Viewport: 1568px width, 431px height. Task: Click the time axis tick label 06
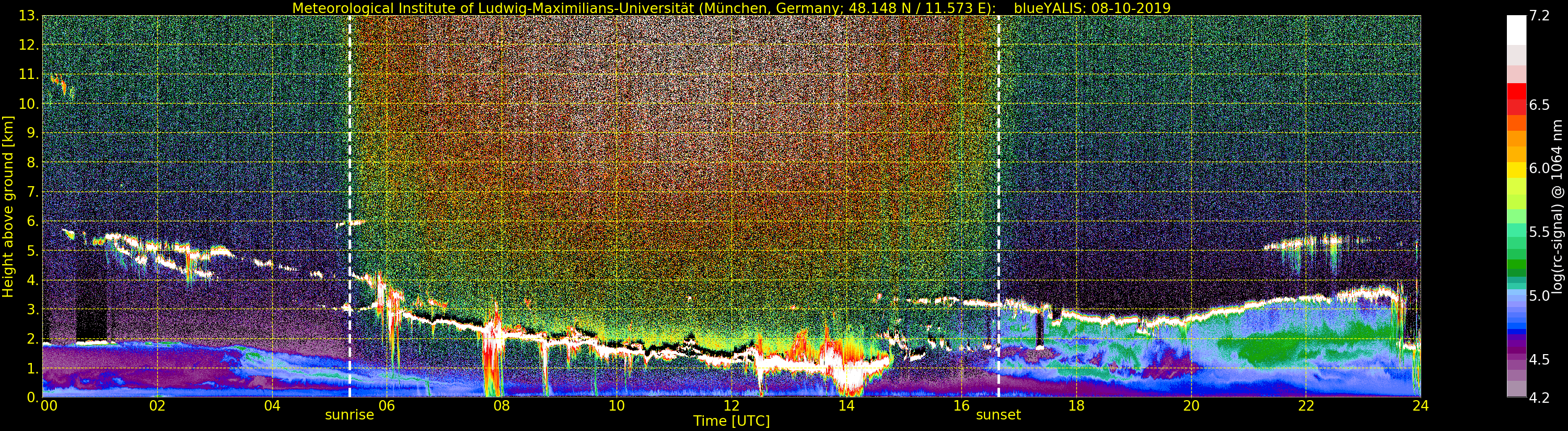387,406
